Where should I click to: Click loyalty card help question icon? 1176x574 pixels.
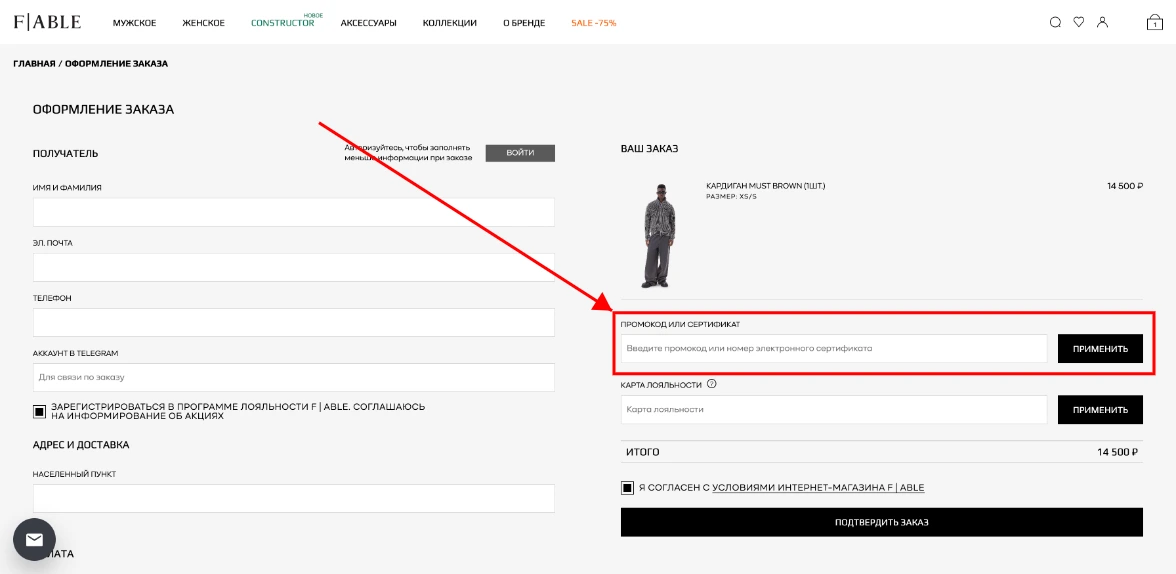tap(712, 384)
